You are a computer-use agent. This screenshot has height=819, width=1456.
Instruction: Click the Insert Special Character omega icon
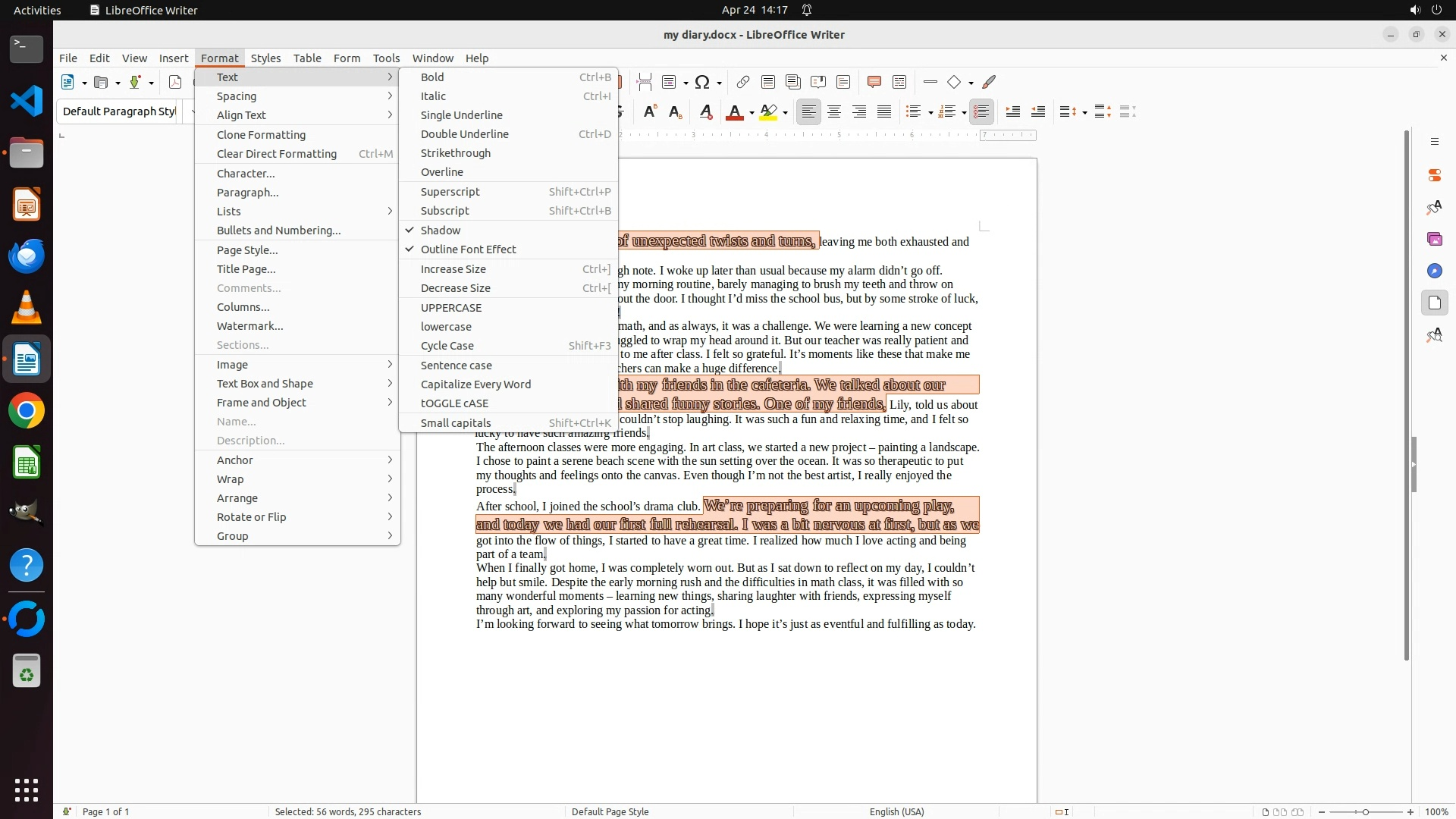coord(702,82)
